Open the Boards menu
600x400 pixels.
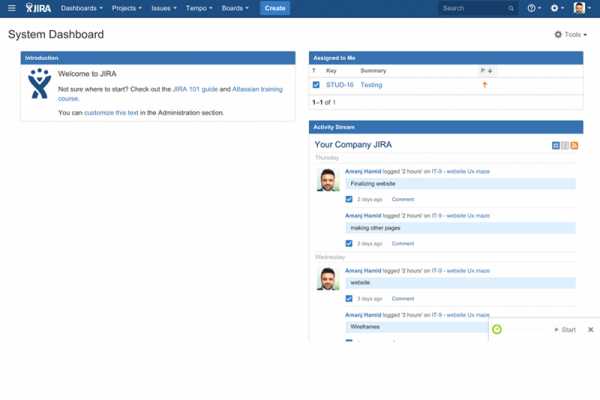[x=235, y=8]
